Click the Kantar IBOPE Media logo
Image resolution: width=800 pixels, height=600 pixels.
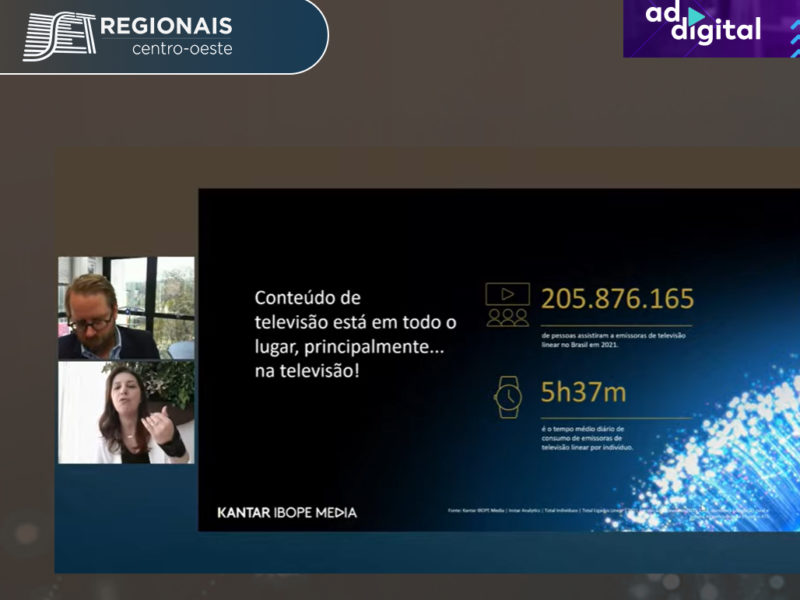click(287, 513)
